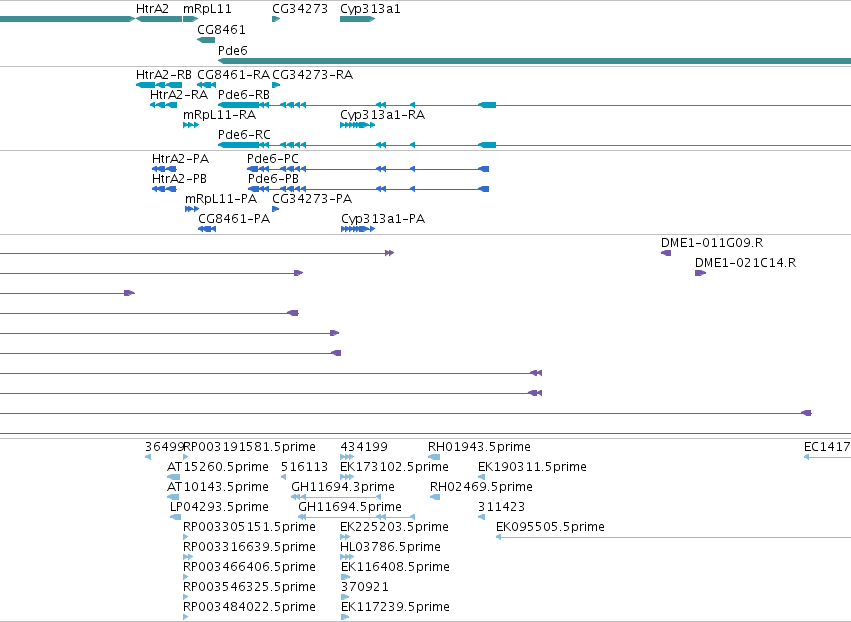
Task: Click the HtrA2-PA protein label
Action: click(180, 158)
